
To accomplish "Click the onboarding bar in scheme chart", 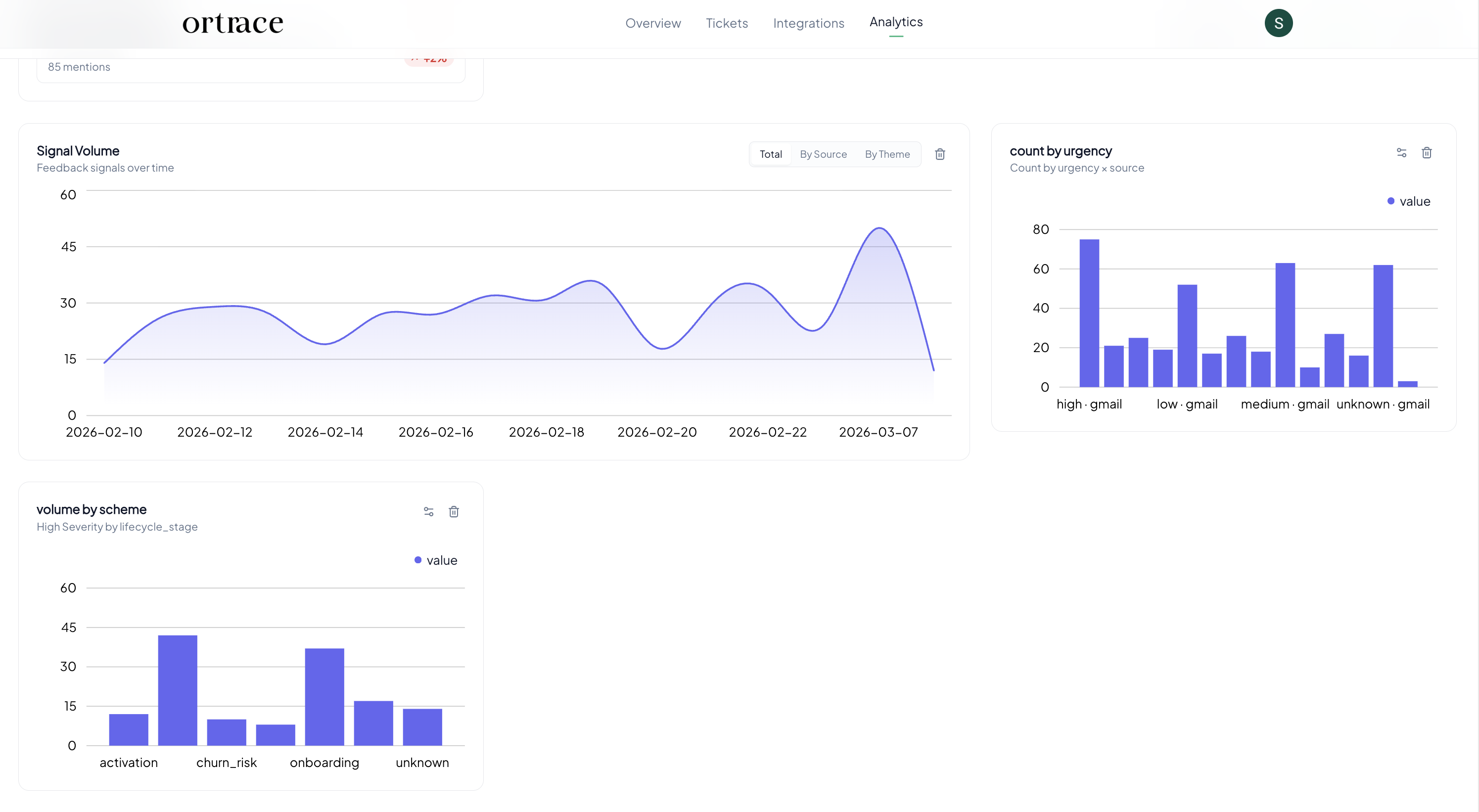I will coord(324,697).
